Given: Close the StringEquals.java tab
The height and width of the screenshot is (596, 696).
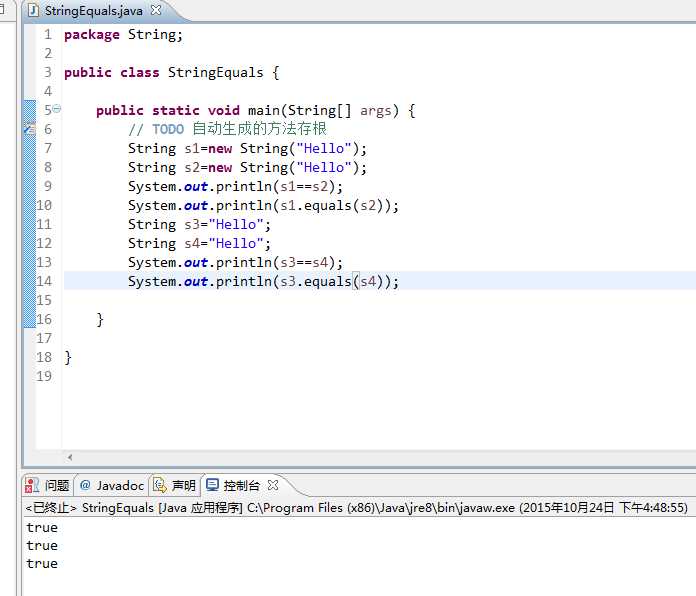Looking at the screenshot, I should point(156,10).
